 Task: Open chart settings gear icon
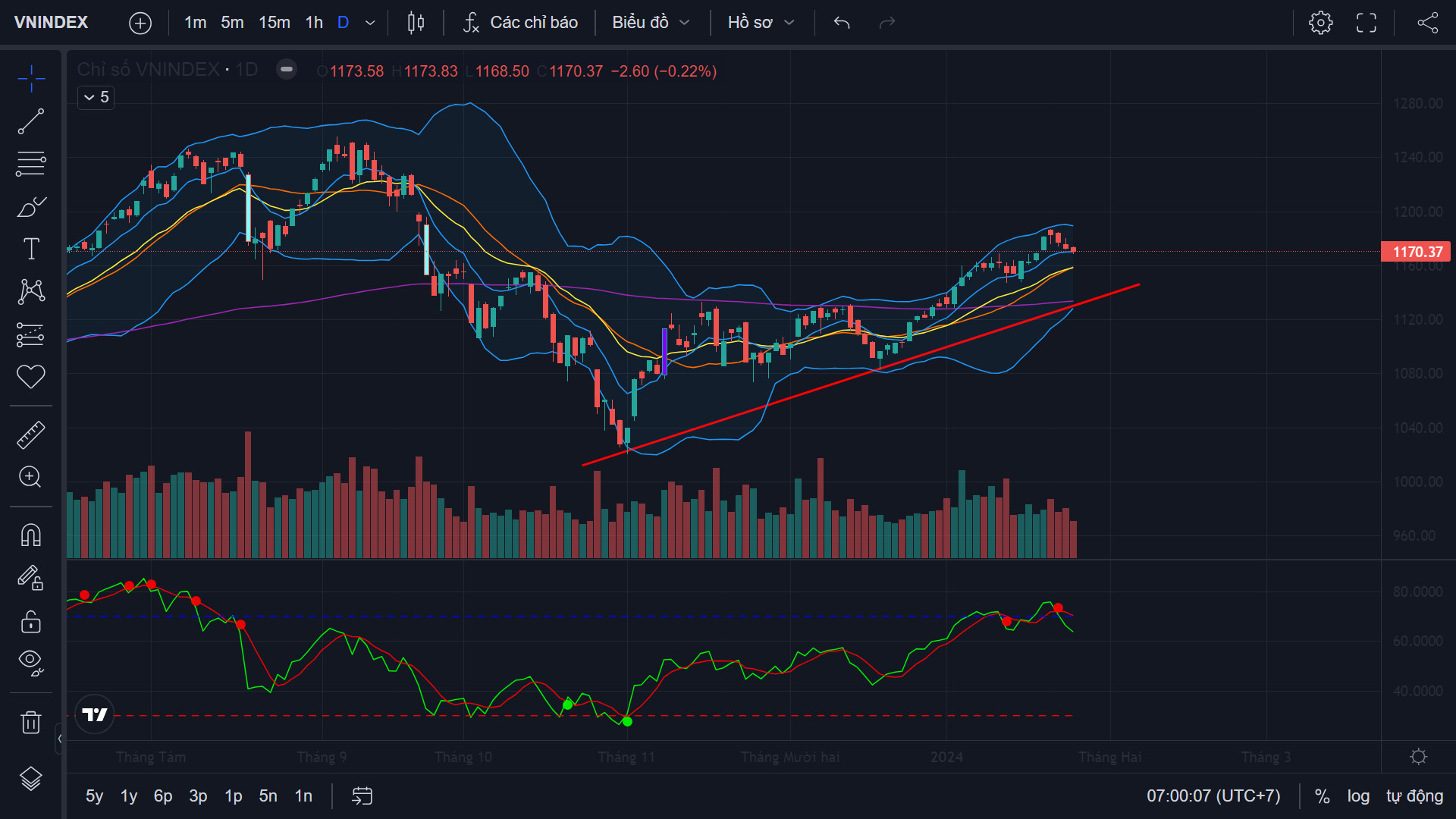pyautogui.click(x=1320, y=23)
